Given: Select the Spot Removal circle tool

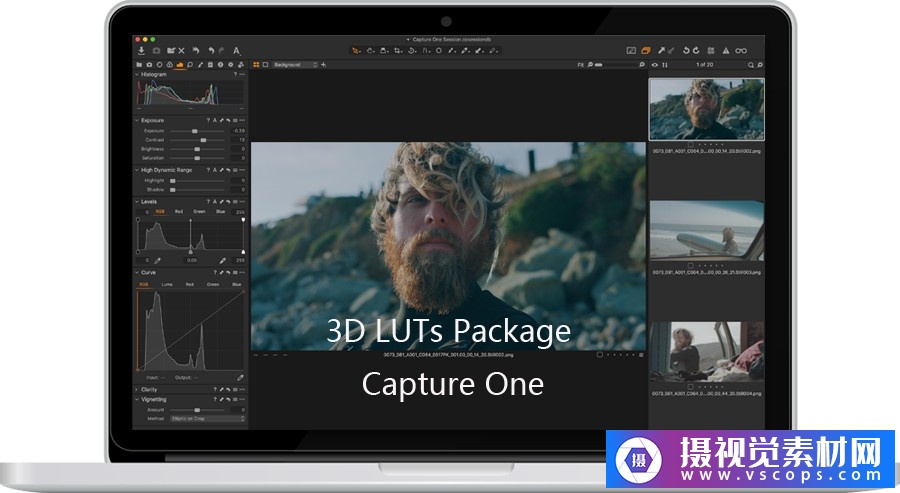Looking at the screenshot, I should click(439, 51).
